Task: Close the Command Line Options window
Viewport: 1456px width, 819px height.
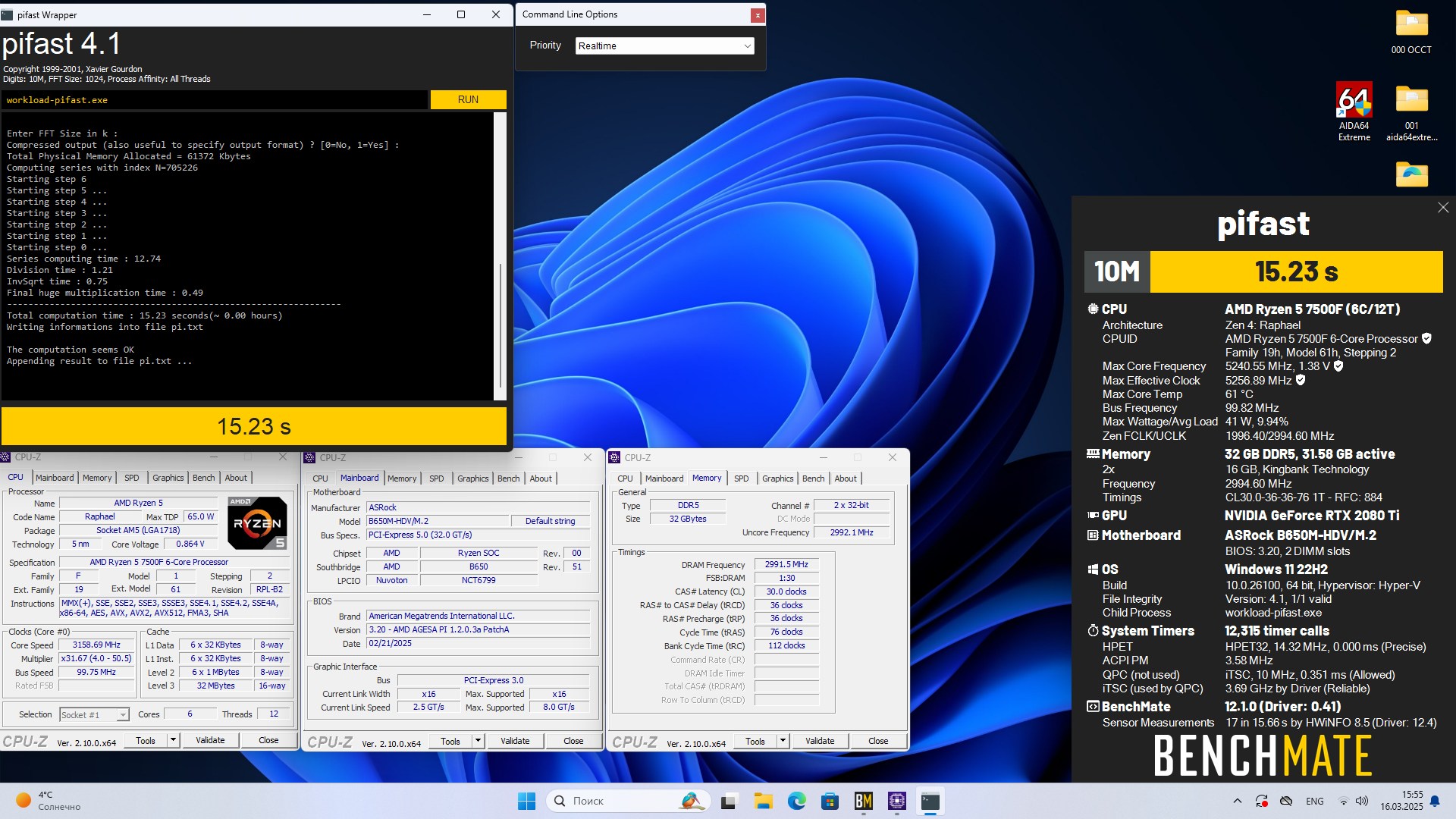Action: (757, 15)
